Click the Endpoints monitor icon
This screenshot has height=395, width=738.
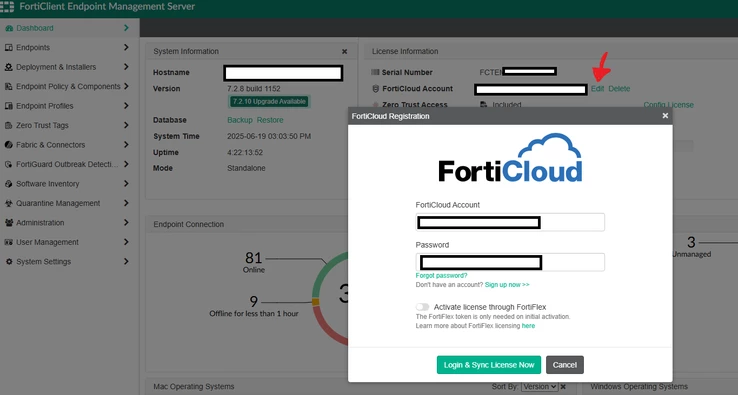point(8,48)
